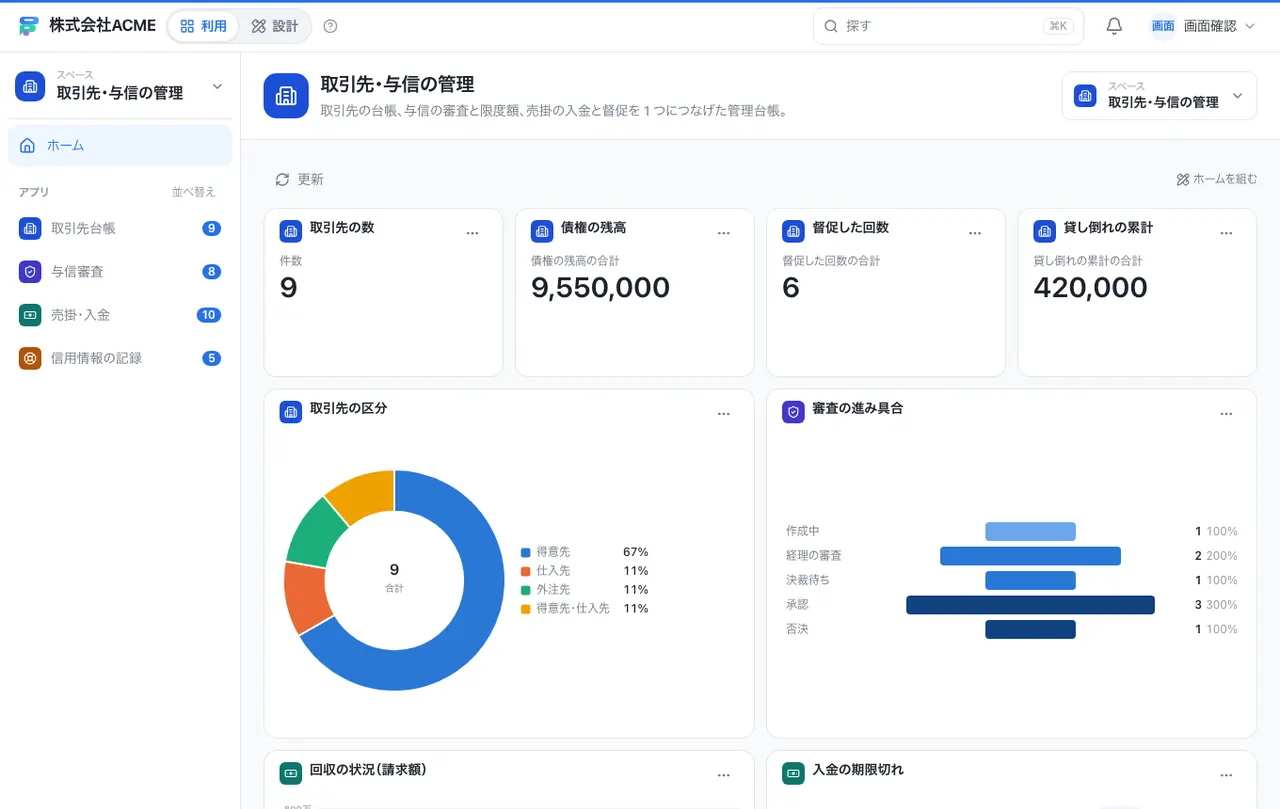Click the 承認 bar in funnel chart
1280x809 pixels.
1030,605
